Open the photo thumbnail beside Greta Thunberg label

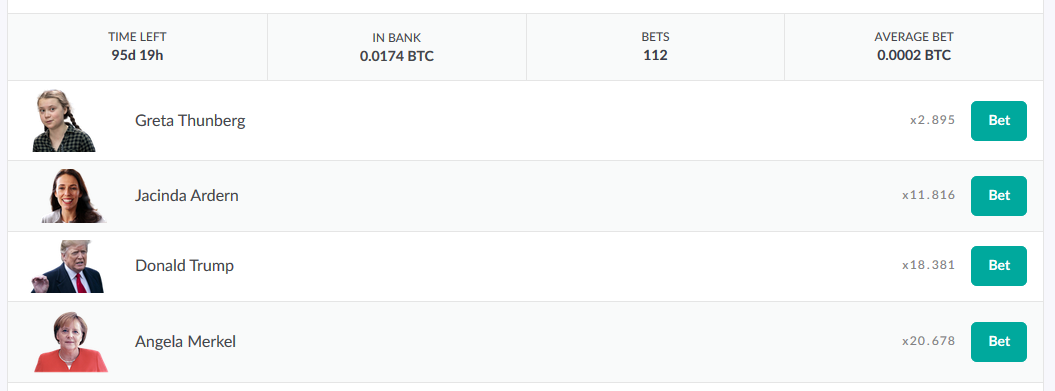[x=63, y=120]
